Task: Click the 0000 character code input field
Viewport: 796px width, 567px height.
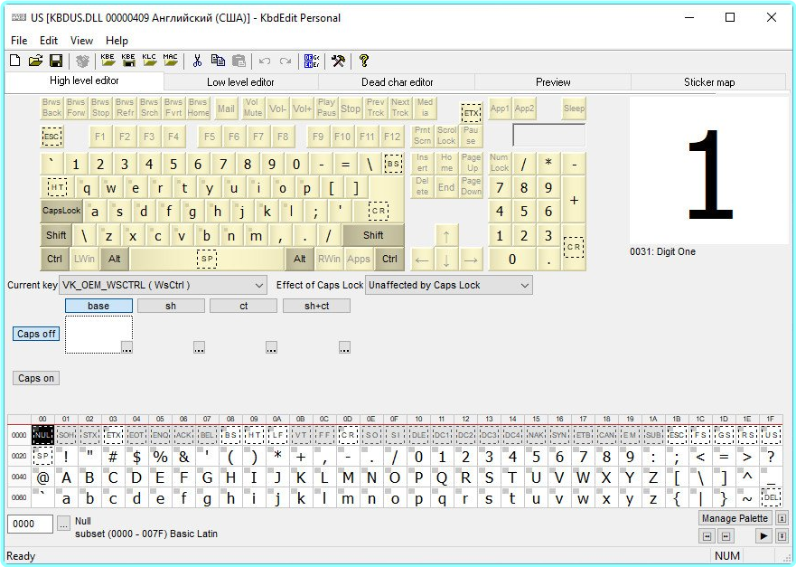Action: coord(30,523)
